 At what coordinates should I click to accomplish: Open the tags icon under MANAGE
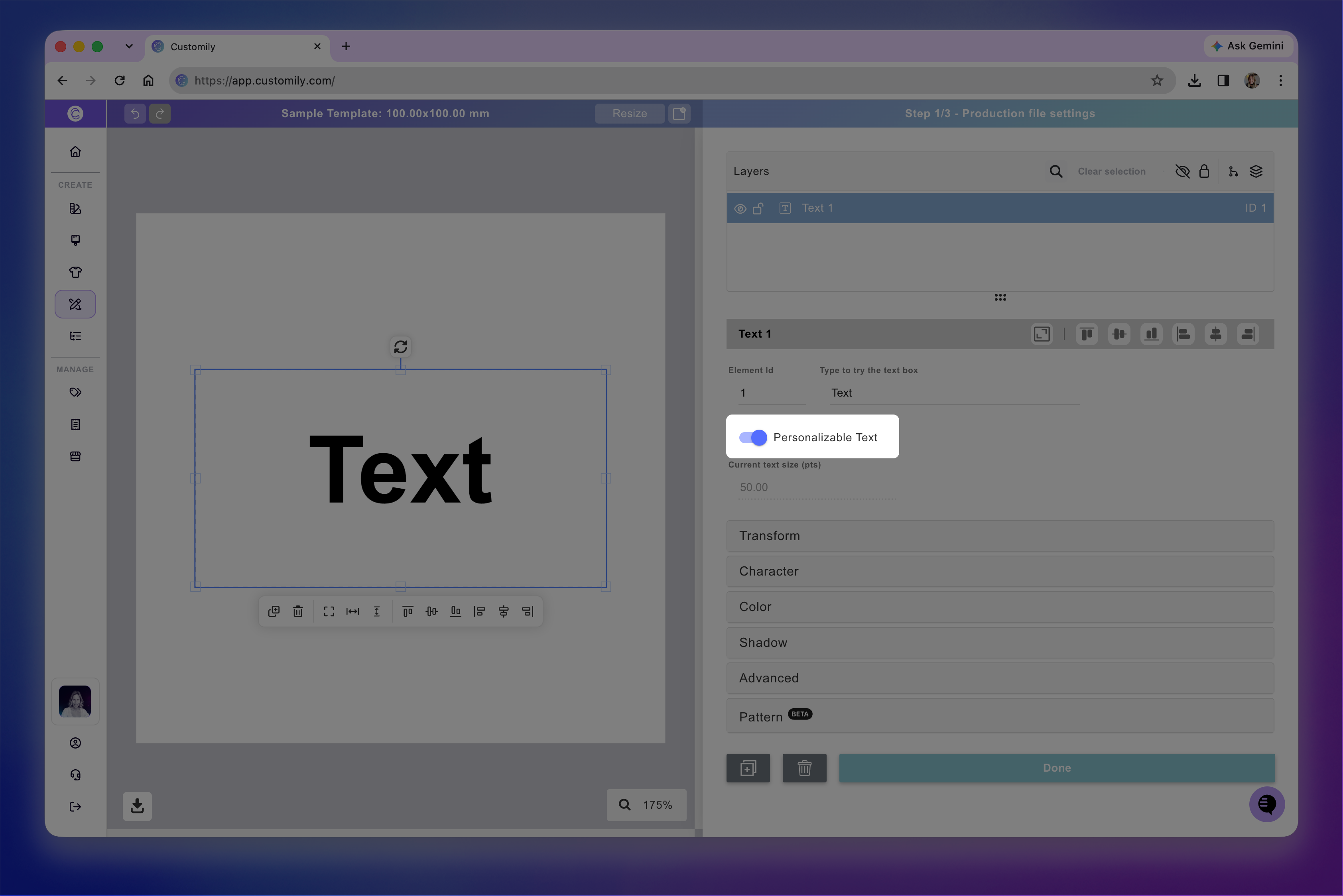pos(75,392)
